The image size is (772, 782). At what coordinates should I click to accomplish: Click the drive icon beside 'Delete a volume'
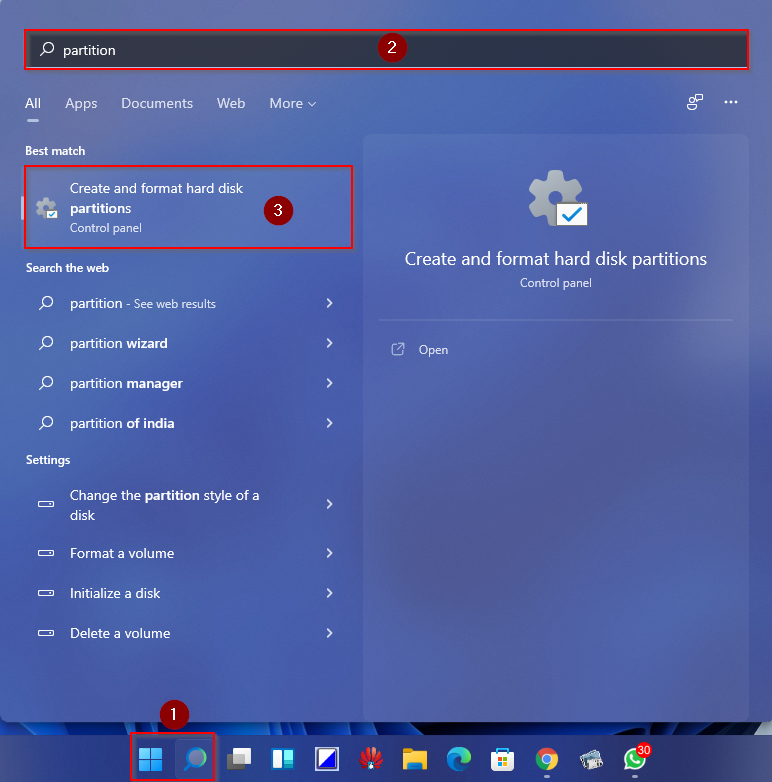tap(46, 633)
